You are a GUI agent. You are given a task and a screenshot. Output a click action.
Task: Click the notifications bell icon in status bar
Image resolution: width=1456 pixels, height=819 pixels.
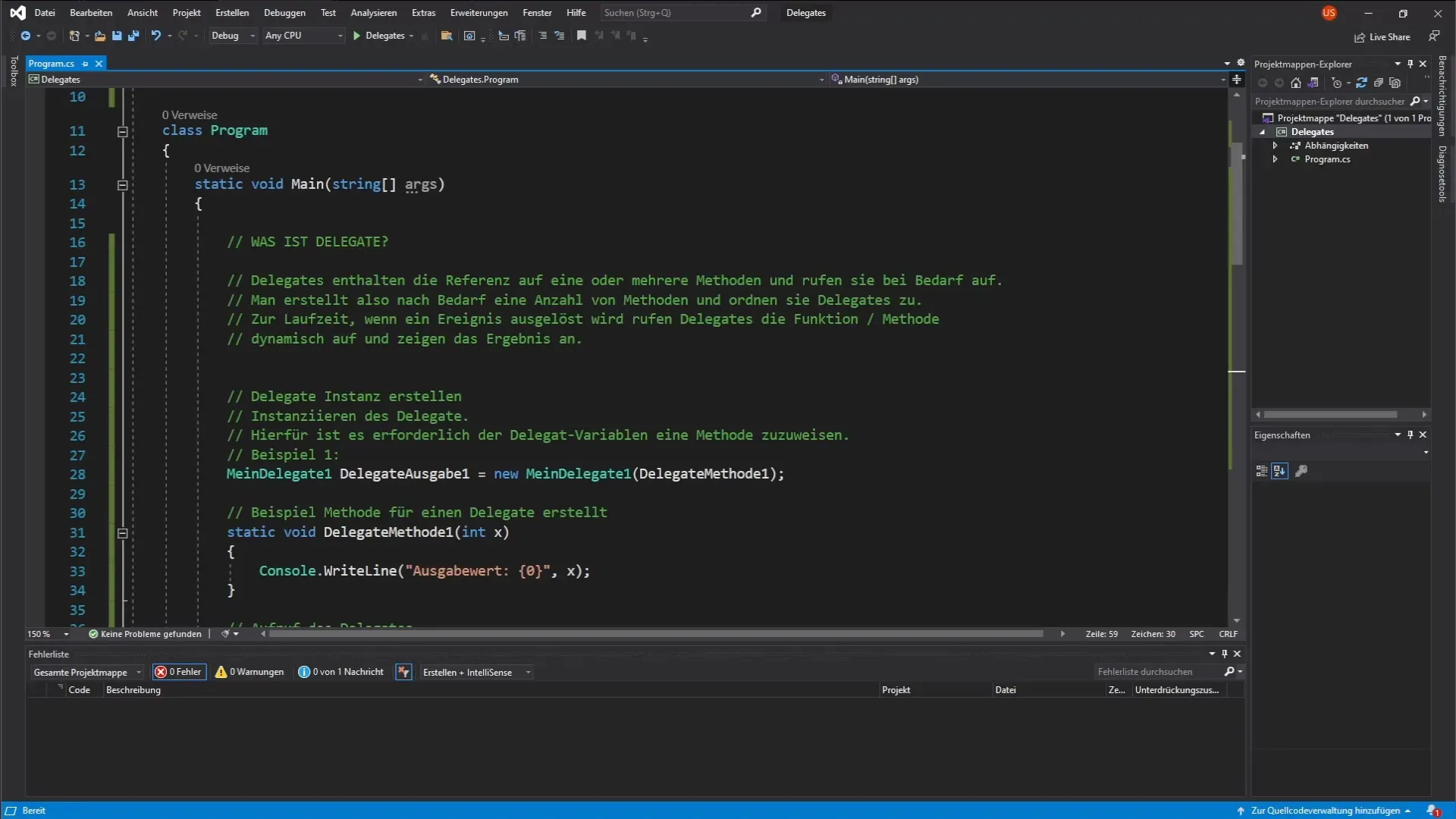pos(1432,811)
